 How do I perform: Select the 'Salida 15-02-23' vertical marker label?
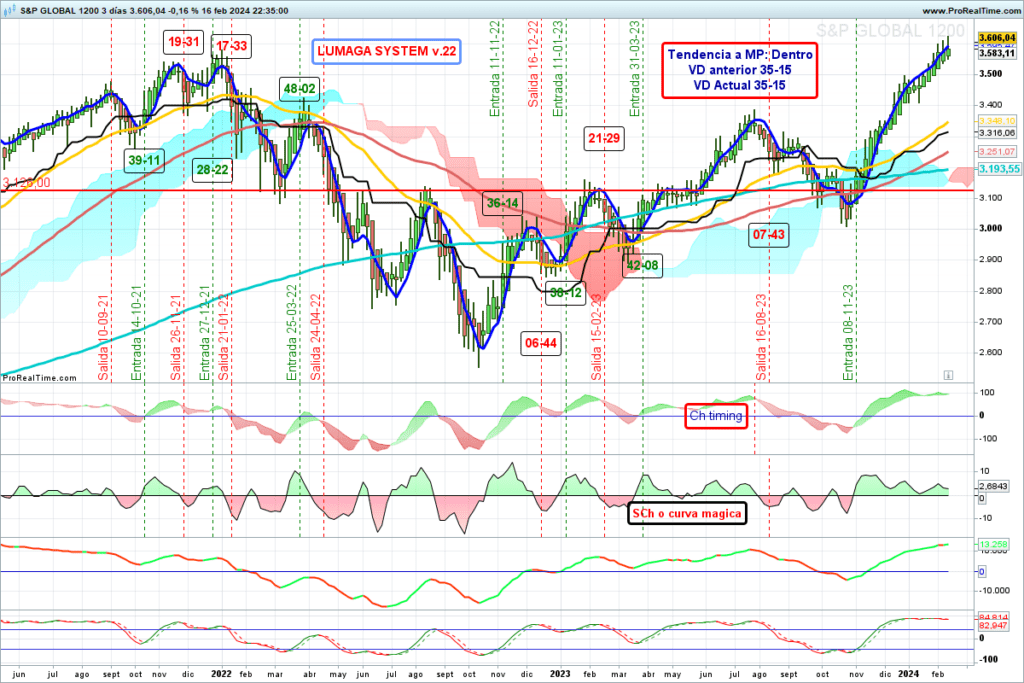[596, 337]
